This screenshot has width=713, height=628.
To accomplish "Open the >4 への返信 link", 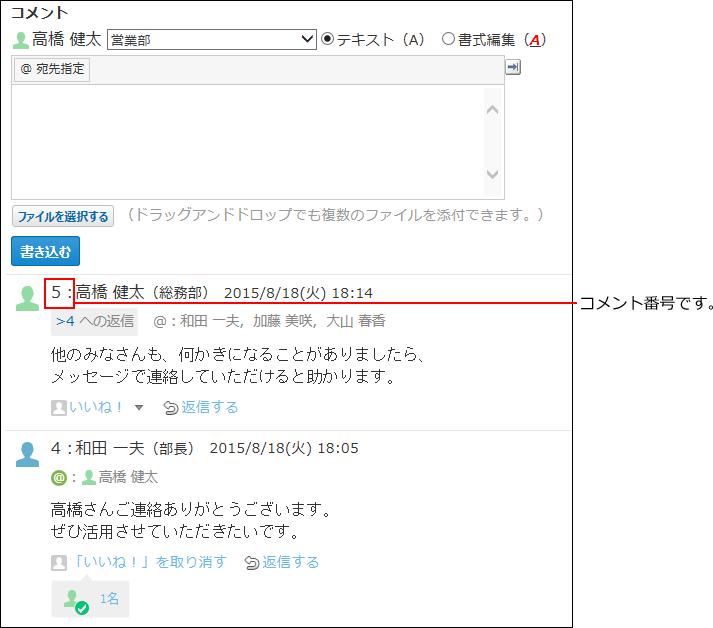I will click(94, 321).
